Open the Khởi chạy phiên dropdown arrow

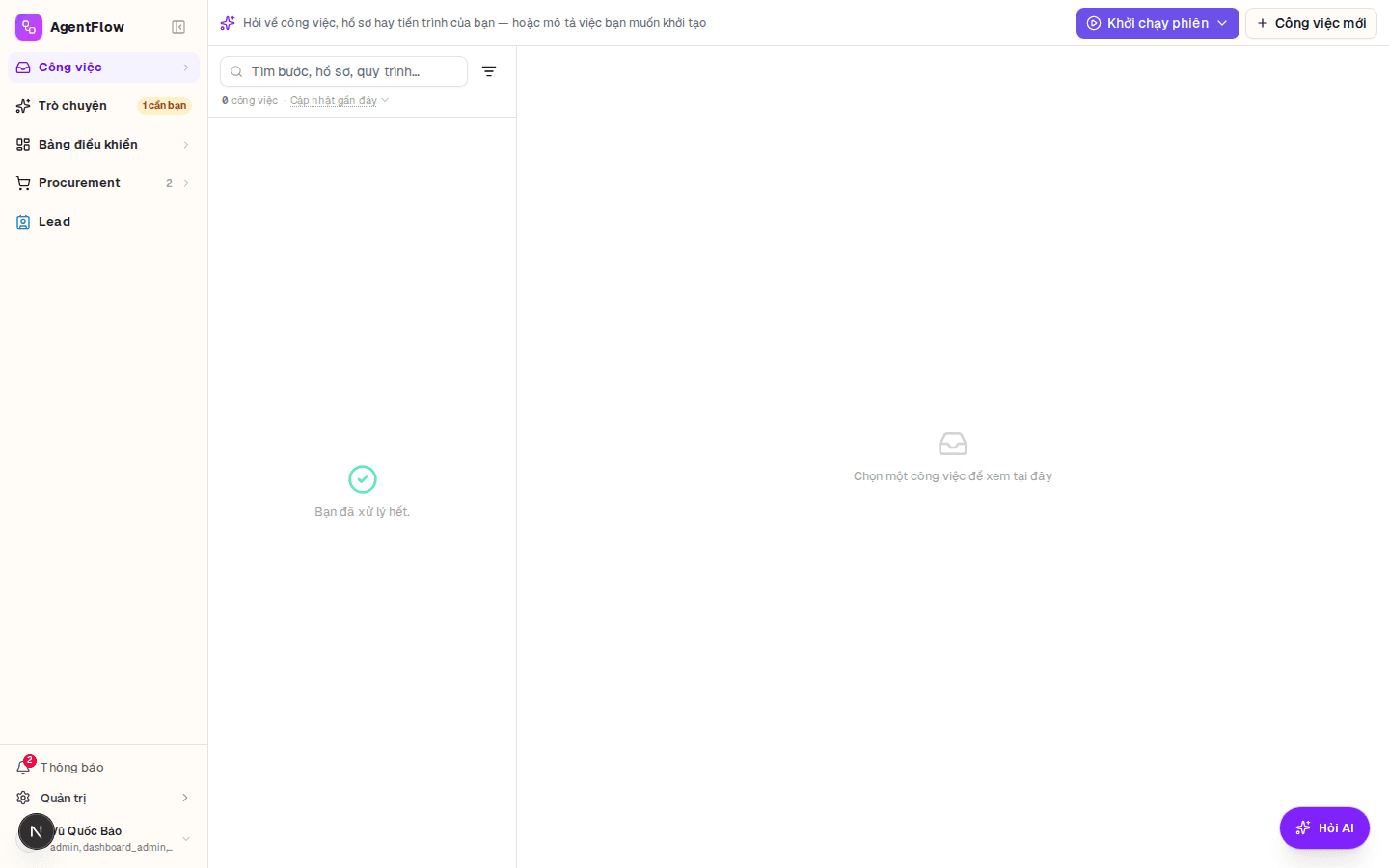click(x=1222, y=23)
